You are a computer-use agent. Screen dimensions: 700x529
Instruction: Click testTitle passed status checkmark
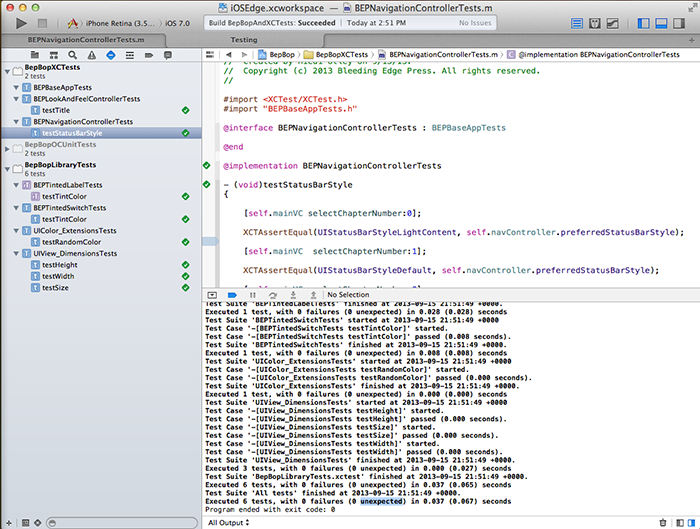pyautogui.click(x=186, y=110)
